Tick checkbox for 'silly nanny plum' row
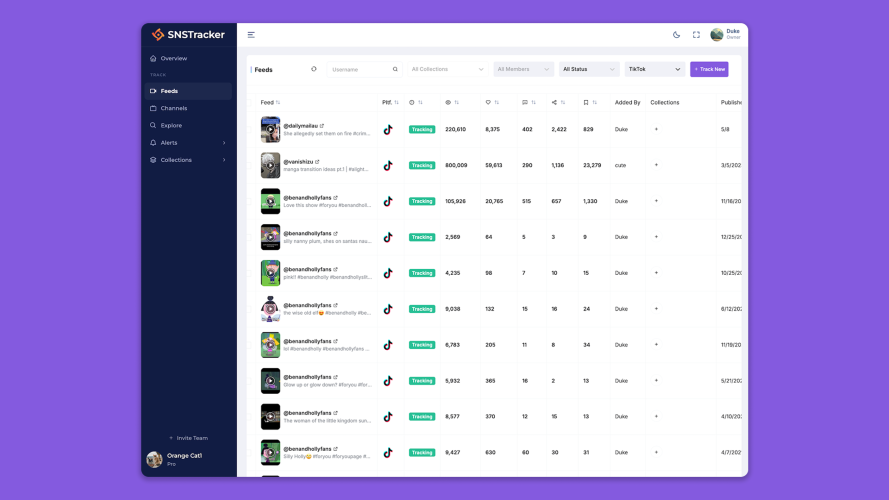 coord(249,237)
